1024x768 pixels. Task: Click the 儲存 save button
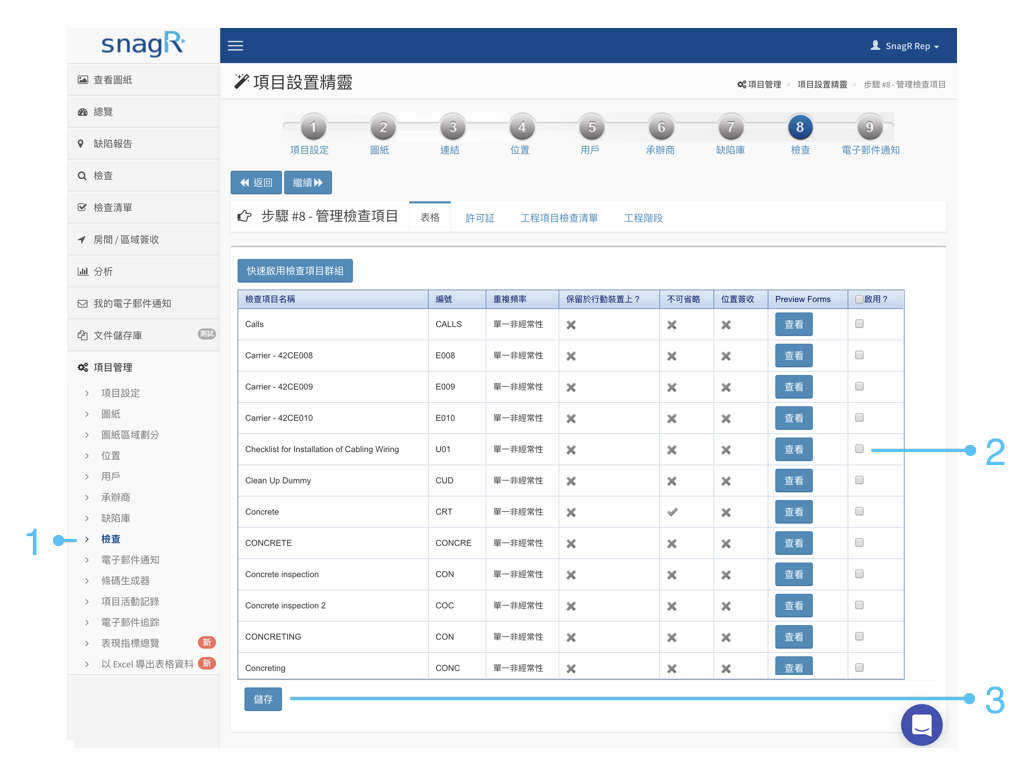(x=263, y=699)
